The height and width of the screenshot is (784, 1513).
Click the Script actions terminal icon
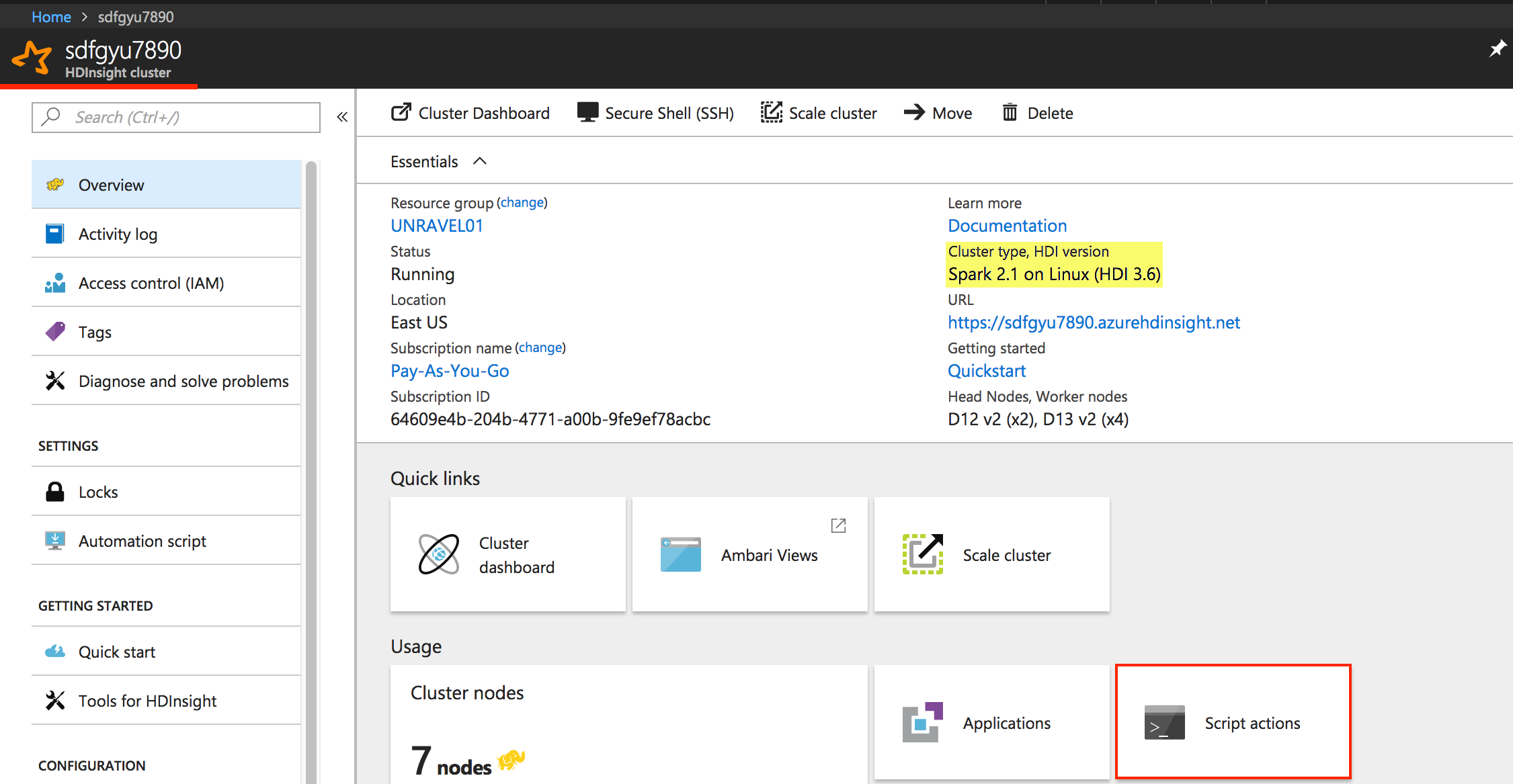pos(1165,722)
